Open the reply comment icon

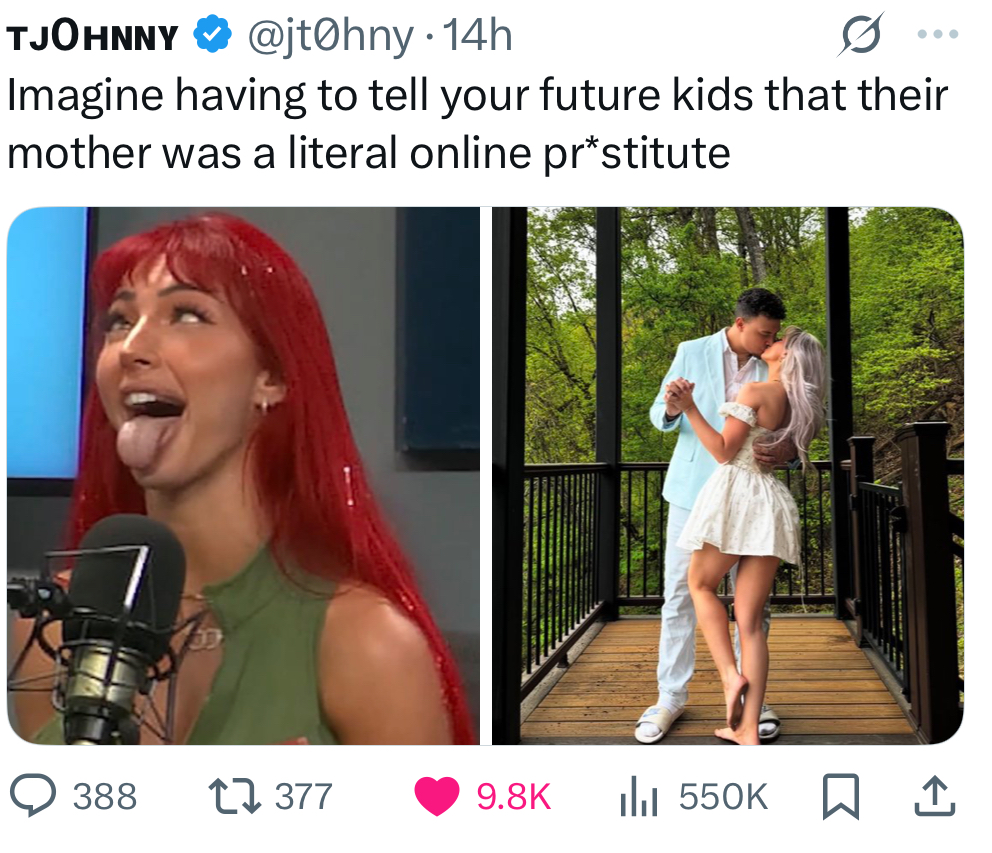[x=34, y=795]
